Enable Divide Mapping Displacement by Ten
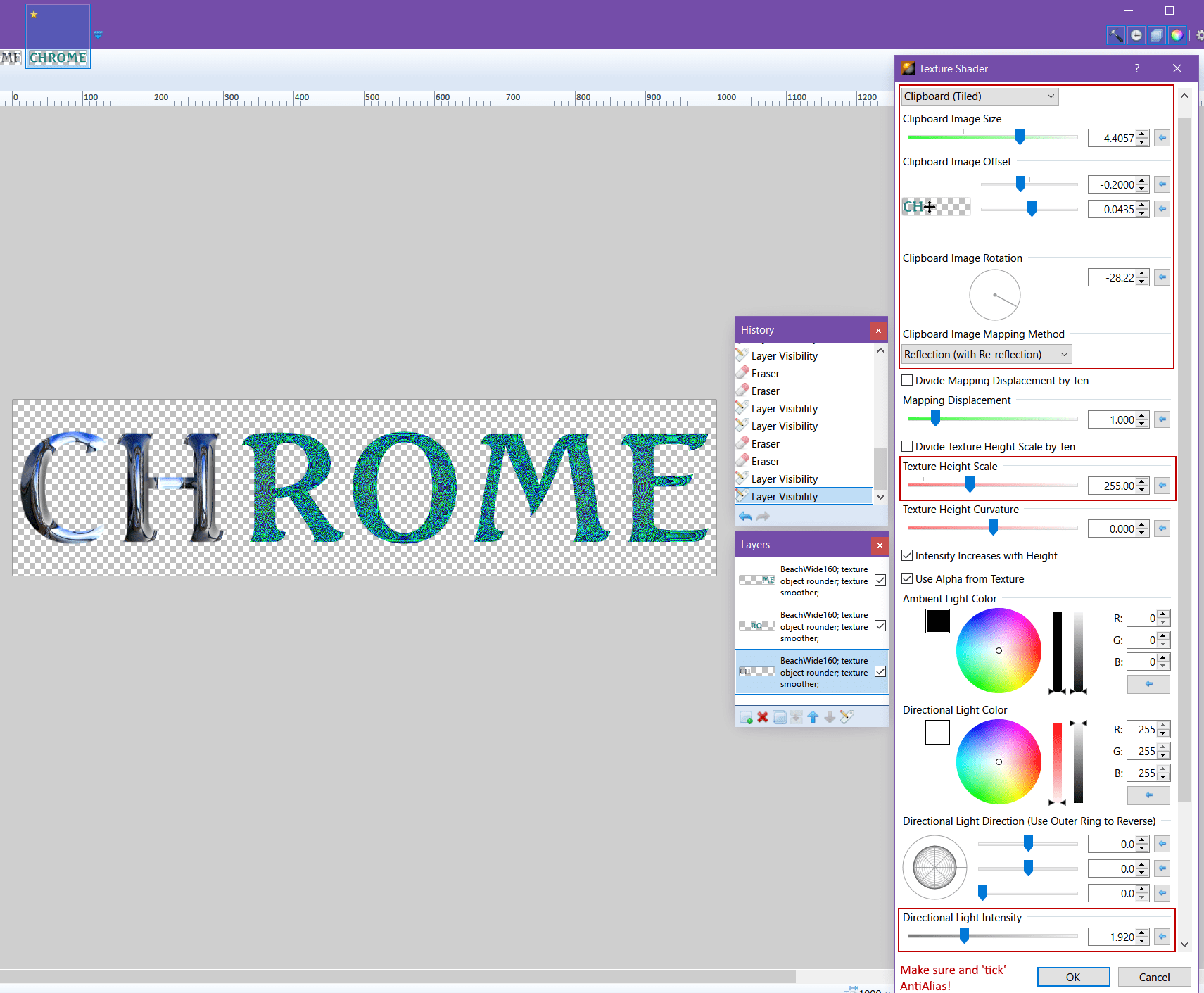 [x=908, y=380]
